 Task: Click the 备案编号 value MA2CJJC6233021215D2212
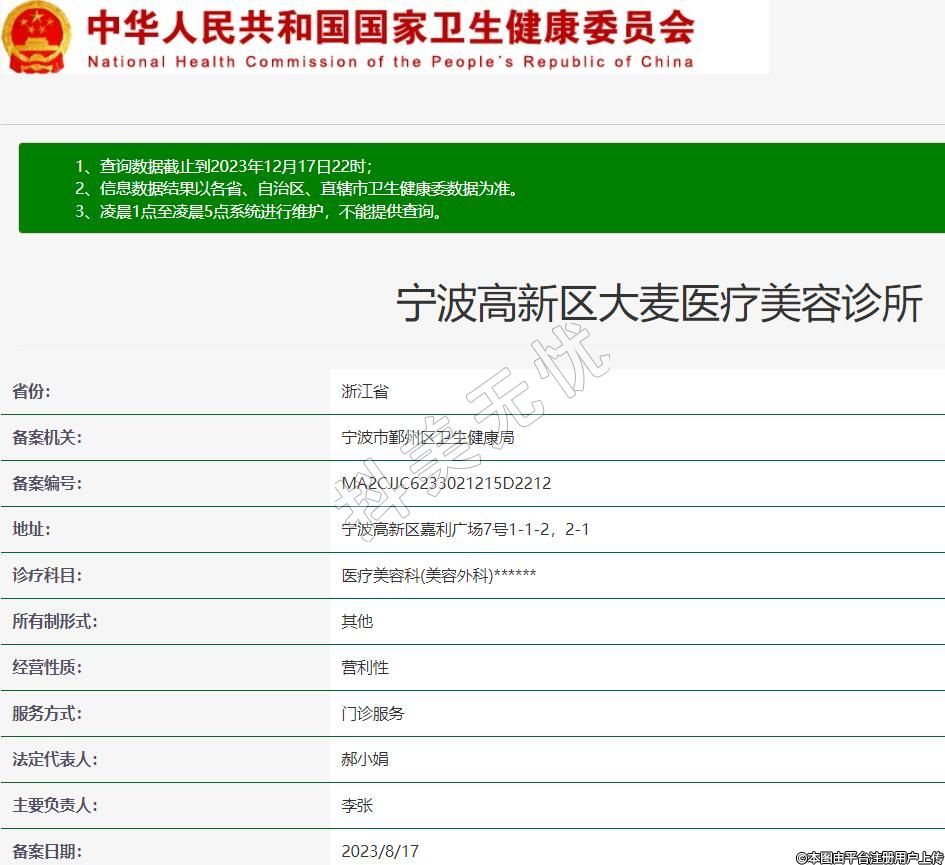point(446,483)
